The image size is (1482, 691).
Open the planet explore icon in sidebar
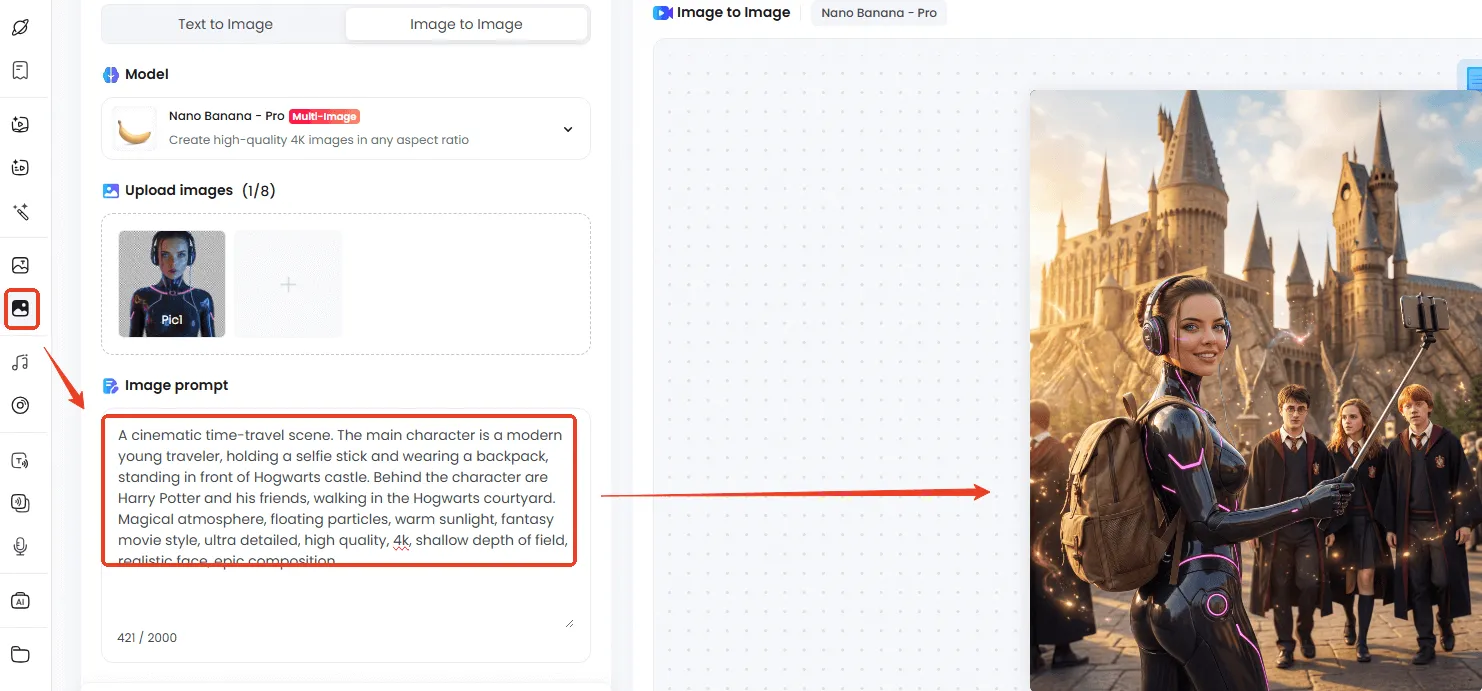[x=20, y=27]
